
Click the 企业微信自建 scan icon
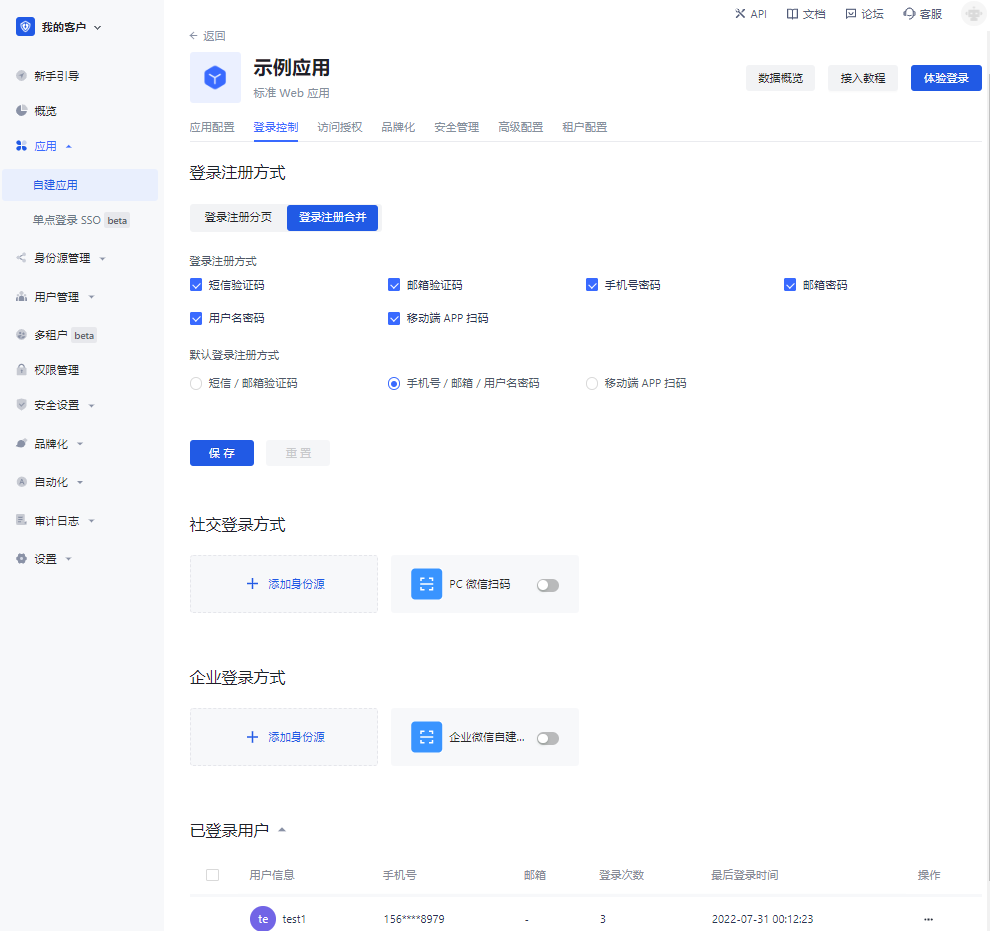[x=427, y=737]
